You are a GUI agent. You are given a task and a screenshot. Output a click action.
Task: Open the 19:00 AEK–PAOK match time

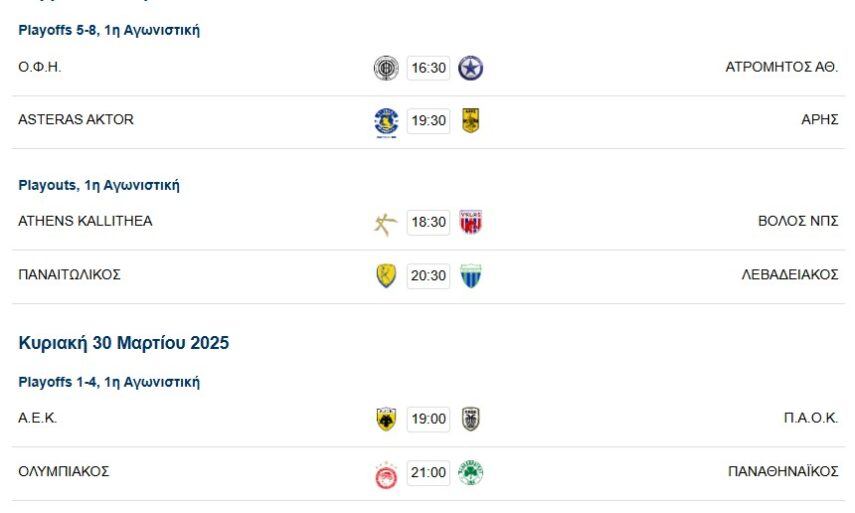(x=428, y=420)
